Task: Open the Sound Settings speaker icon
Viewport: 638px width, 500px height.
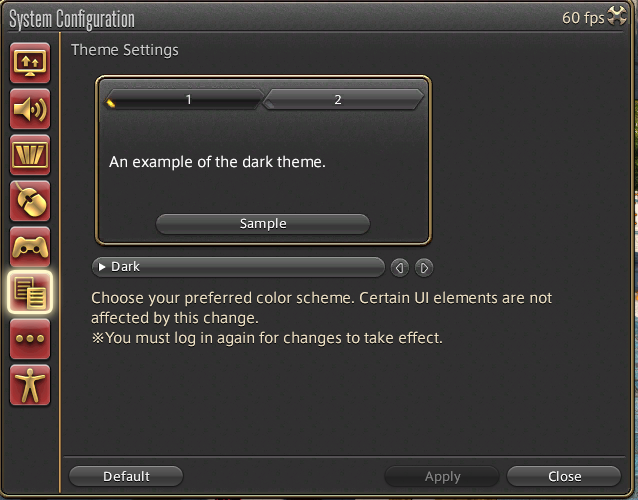Action: pyautogui.click(x=30, y=109)
